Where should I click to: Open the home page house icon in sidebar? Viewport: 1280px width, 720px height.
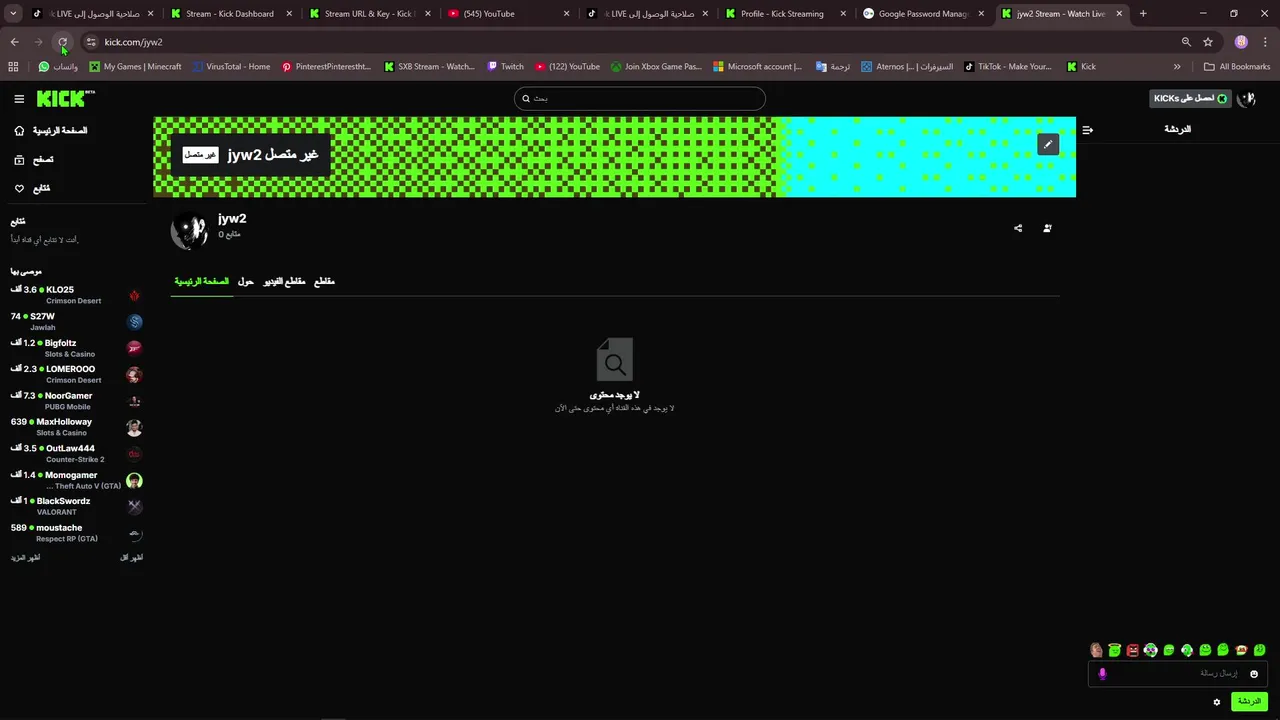click(x=19, y=131)
